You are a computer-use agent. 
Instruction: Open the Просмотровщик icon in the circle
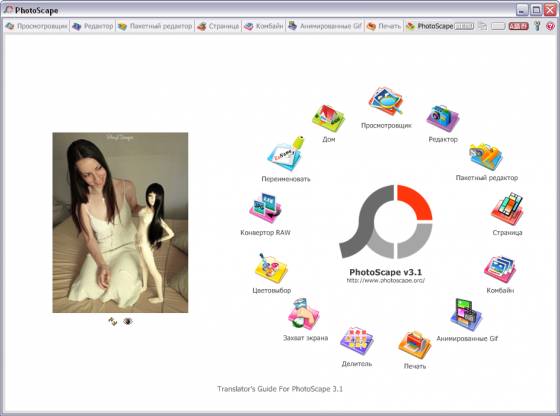click(x=386, y=102)
